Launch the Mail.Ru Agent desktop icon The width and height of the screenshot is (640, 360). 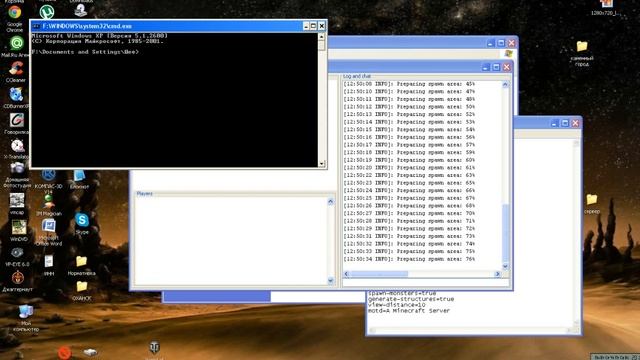point(16,43)
